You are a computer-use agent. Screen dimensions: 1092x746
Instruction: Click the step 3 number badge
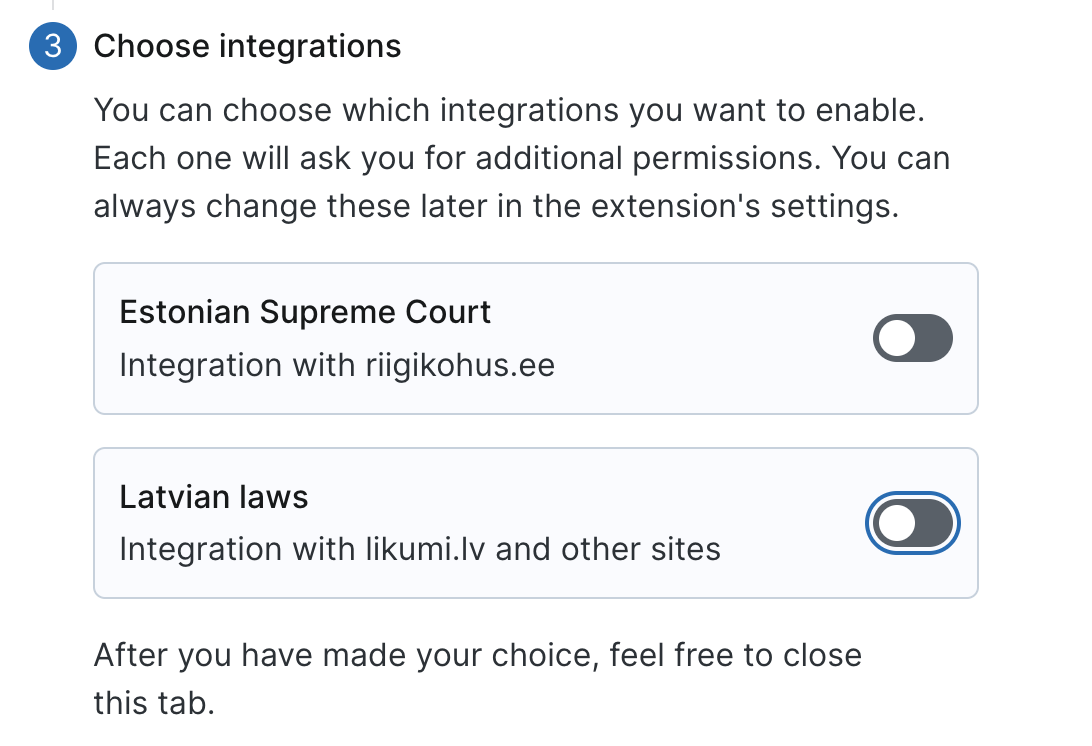[x=53, y=47]
